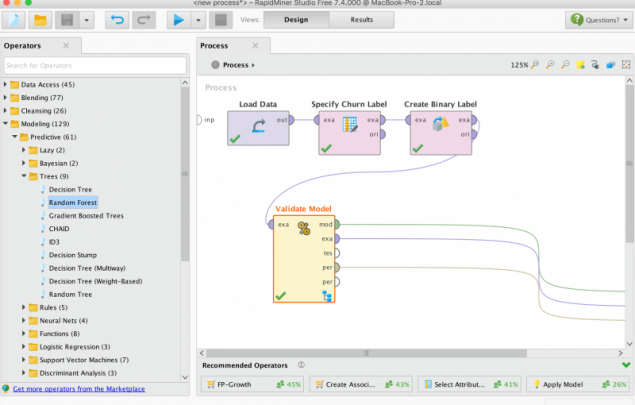Focus the Search for Operators field
The image size is (635, 405).
[95, 65]
